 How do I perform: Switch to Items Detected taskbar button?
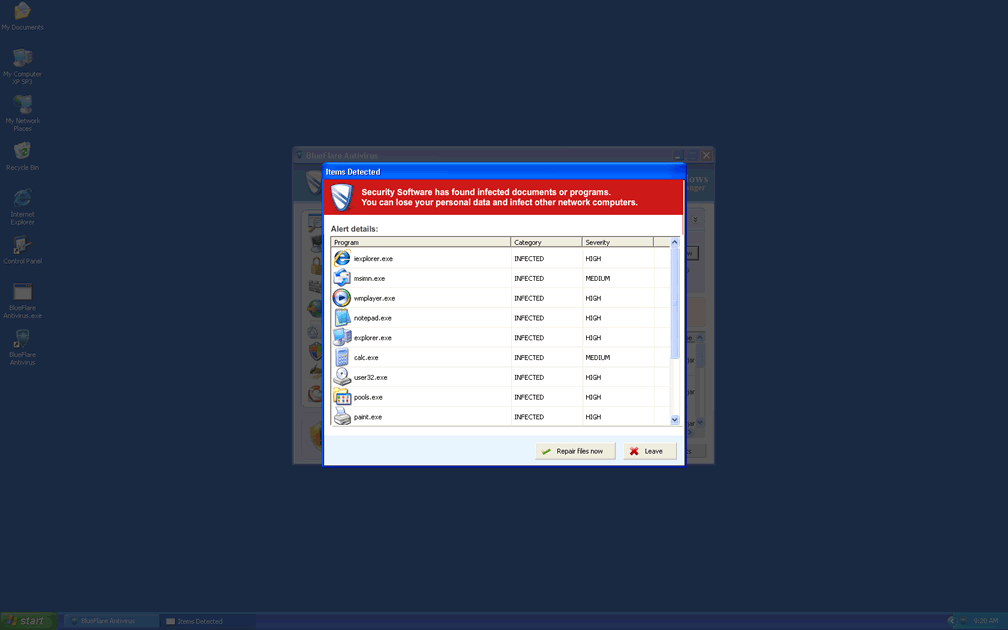pos(206,621)
